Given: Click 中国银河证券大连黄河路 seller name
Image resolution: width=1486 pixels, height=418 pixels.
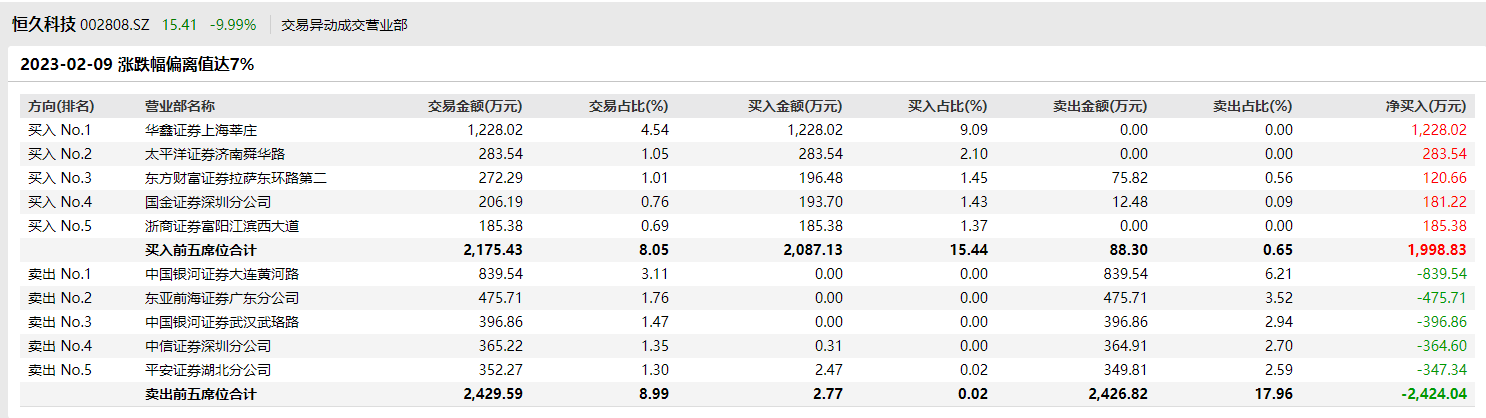Looking at the screenshot, I should point(222,274).
